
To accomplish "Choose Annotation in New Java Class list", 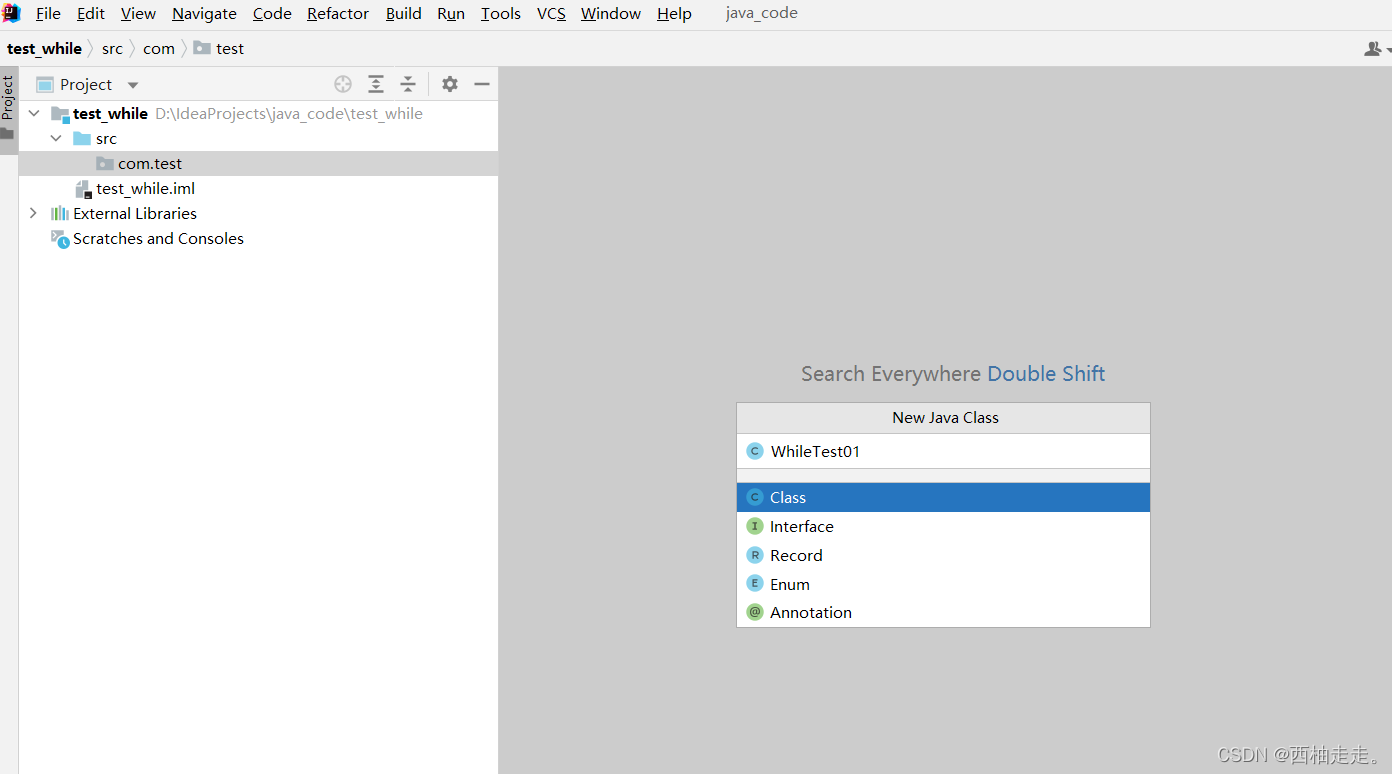I will [x=943, y=612].
